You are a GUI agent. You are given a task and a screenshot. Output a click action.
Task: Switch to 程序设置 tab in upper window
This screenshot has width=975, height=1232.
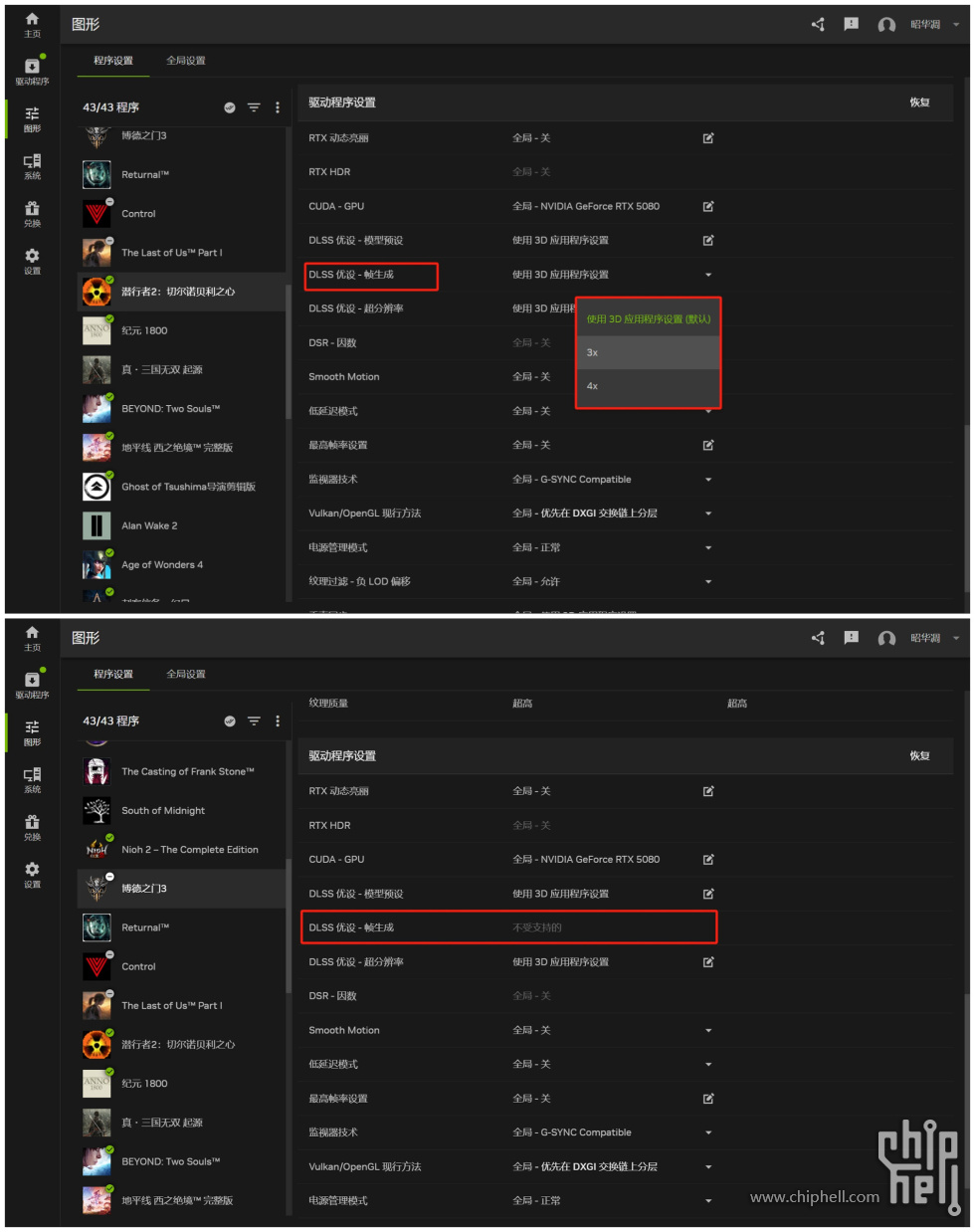(x=113, y=61)
